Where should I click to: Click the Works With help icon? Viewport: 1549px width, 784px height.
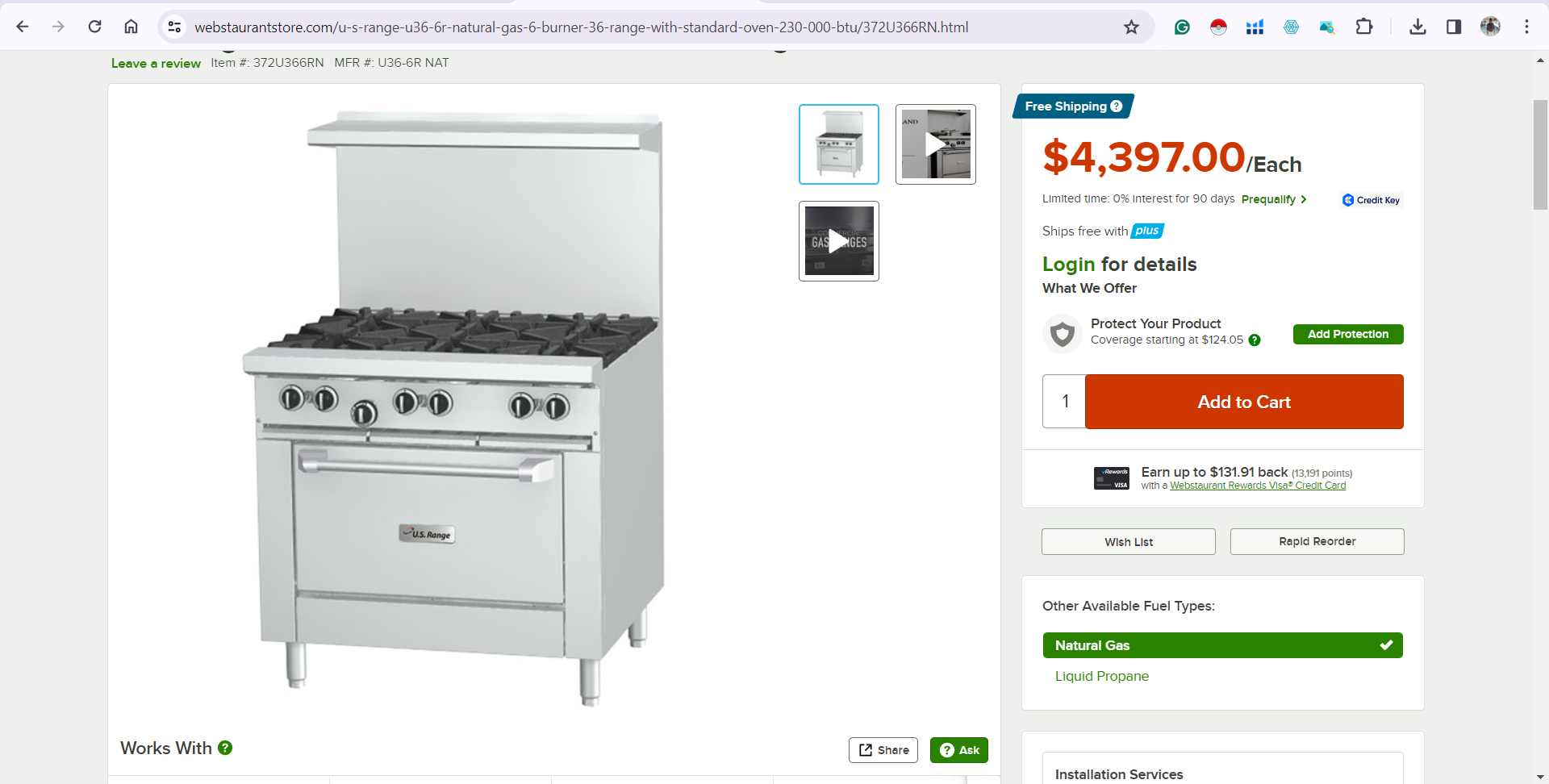(225, 748)
